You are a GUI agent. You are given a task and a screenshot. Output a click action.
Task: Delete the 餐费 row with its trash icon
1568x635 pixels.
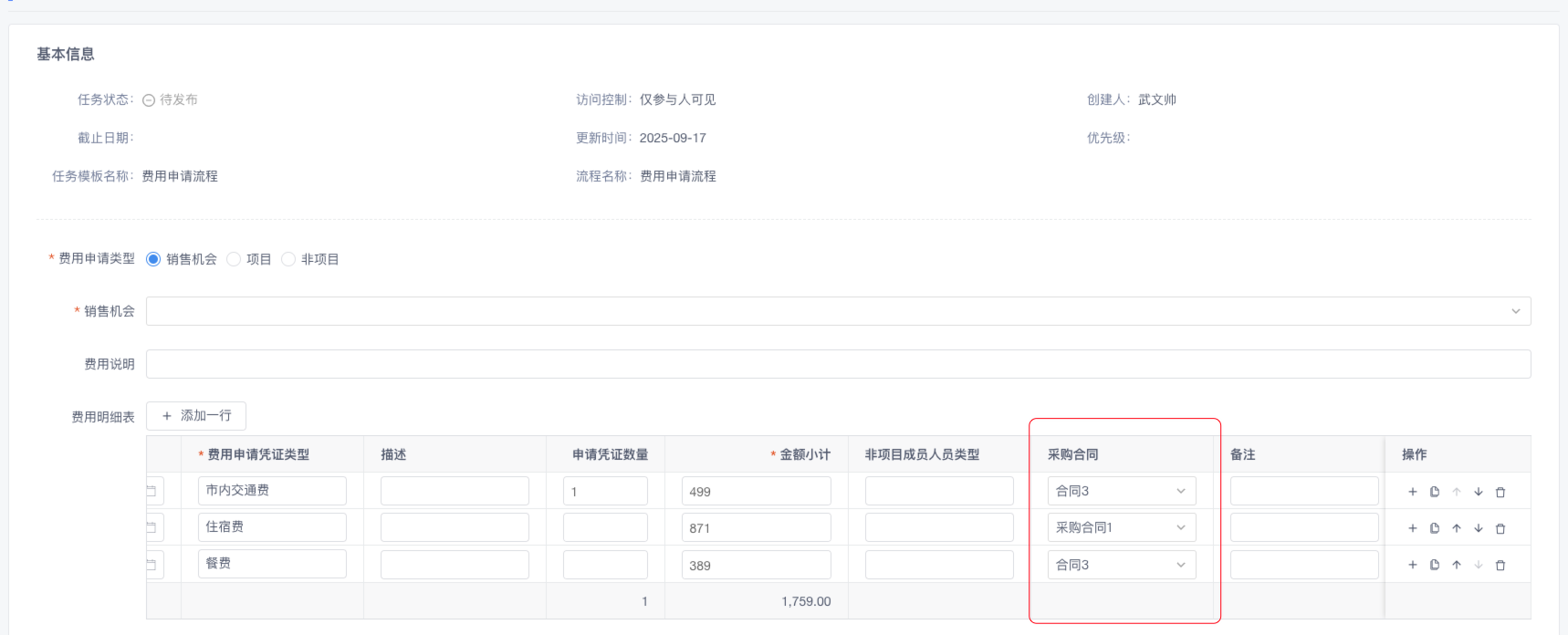pyautogui.click(x=1500, y=566)
